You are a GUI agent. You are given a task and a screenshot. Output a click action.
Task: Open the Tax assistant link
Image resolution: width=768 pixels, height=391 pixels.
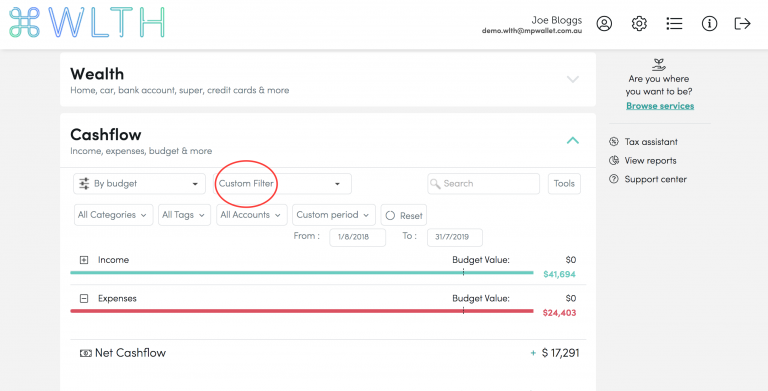[651, 142]
